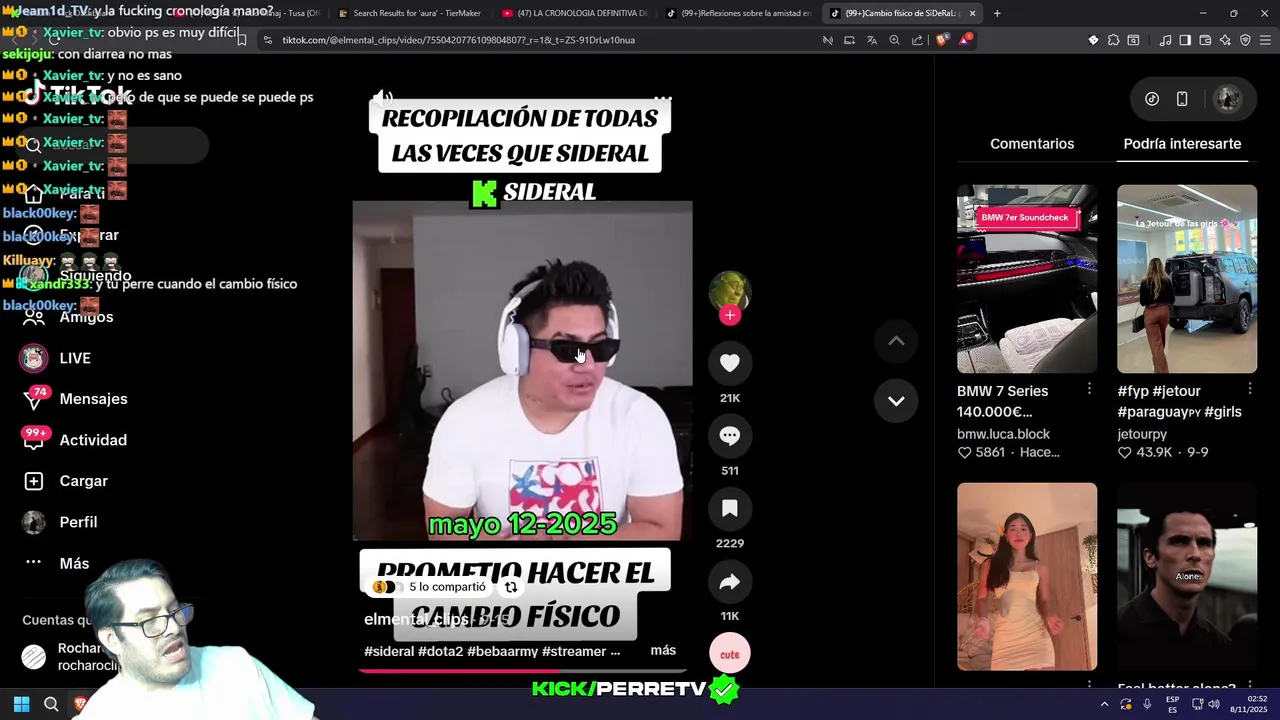The height and width of the screenshot is (720, 1280).
Task: Click the #dota2 hashtag
Action: (x=440, y=651)
